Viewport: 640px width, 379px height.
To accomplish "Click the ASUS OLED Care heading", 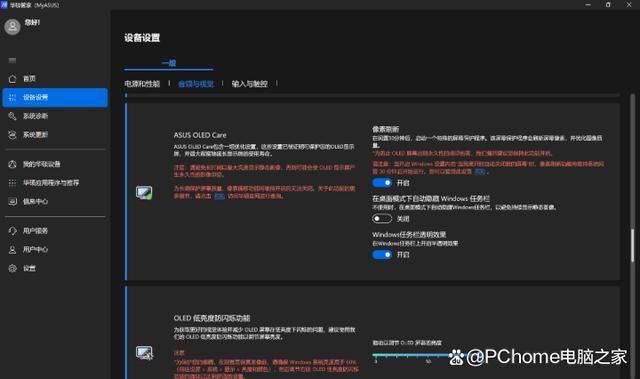I will (200, 135).
